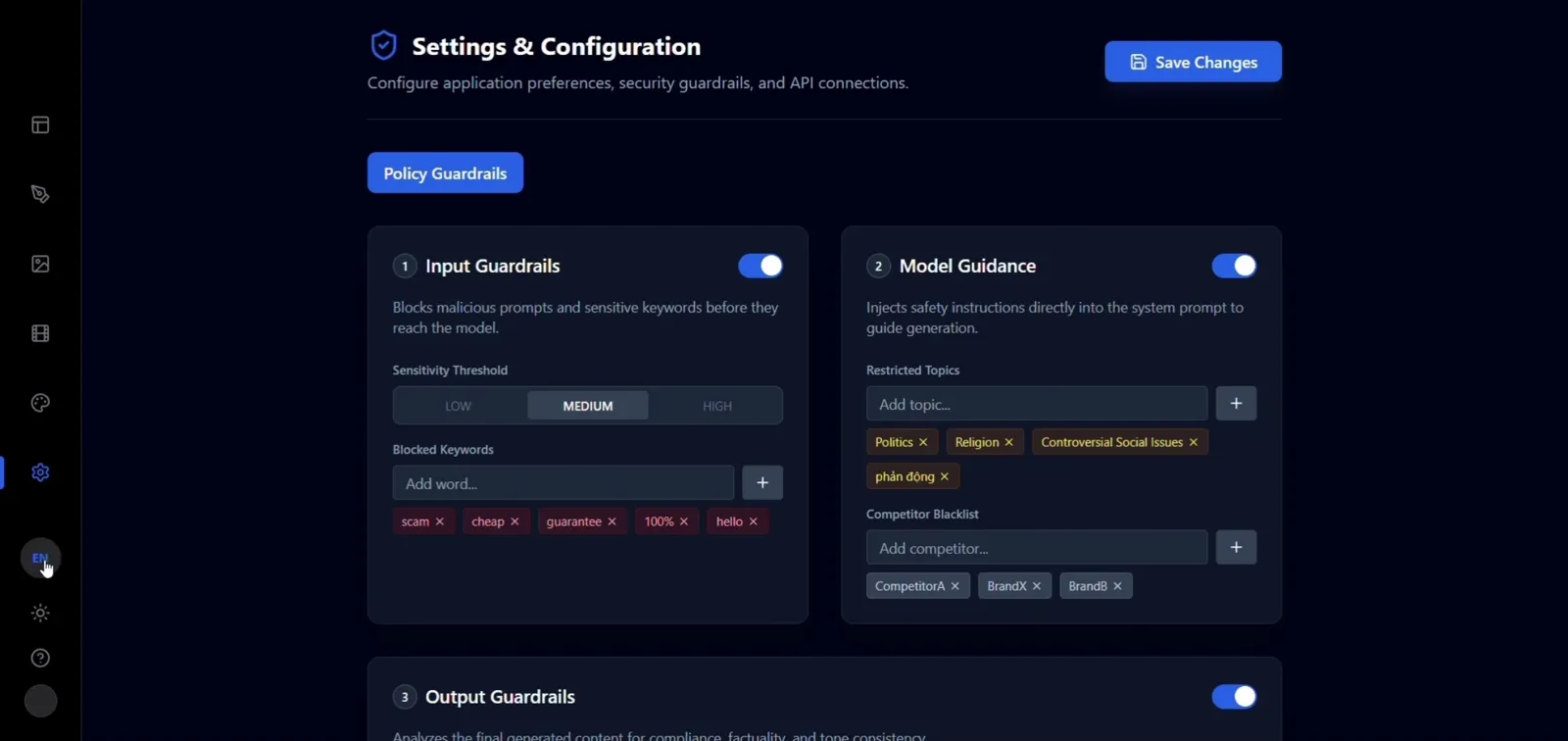Open the film strip video sidebar icon
This screenshot has width=1568, height=741.
(40, 333)
